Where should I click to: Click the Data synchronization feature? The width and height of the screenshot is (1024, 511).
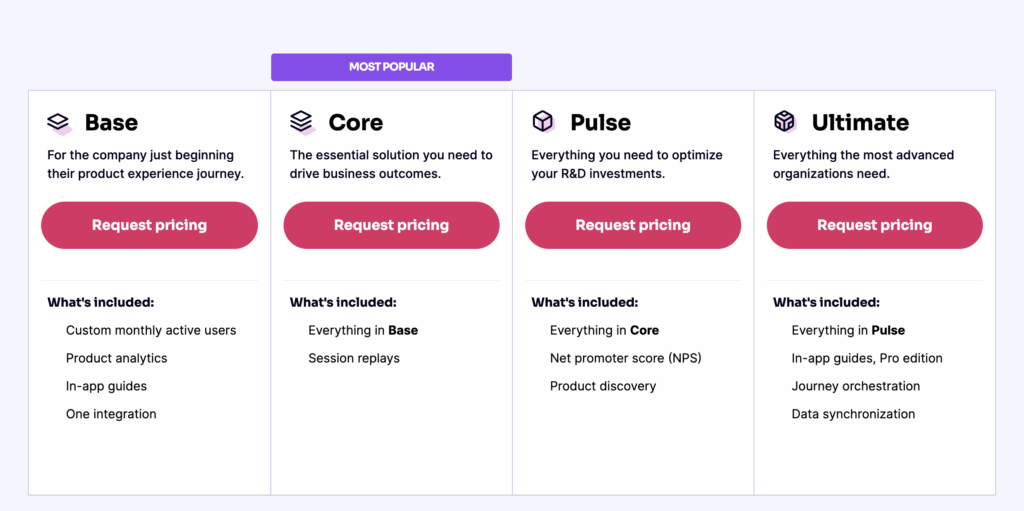853,414
